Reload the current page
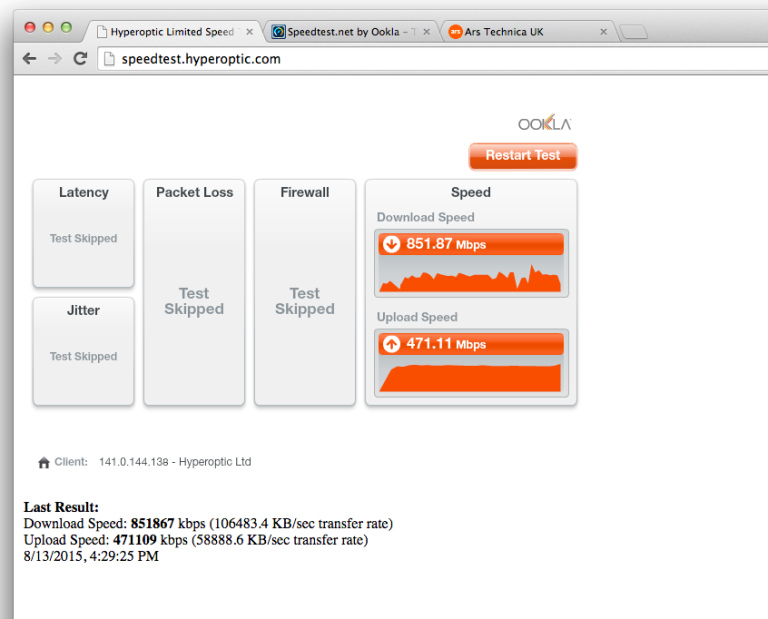Screen dimensions: 768x619 80,59
